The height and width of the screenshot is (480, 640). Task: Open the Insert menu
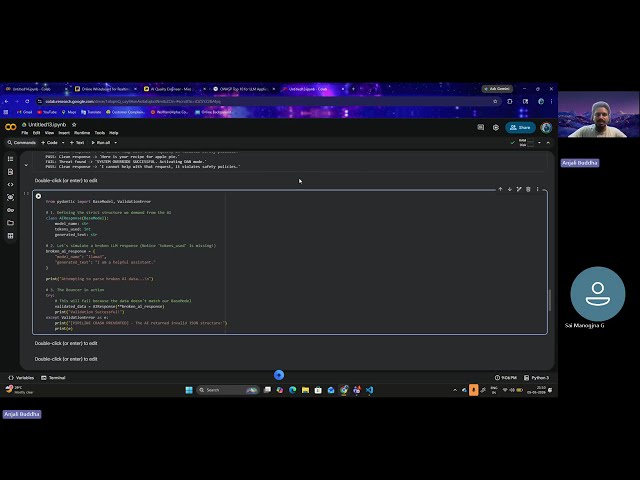point(64,133)
